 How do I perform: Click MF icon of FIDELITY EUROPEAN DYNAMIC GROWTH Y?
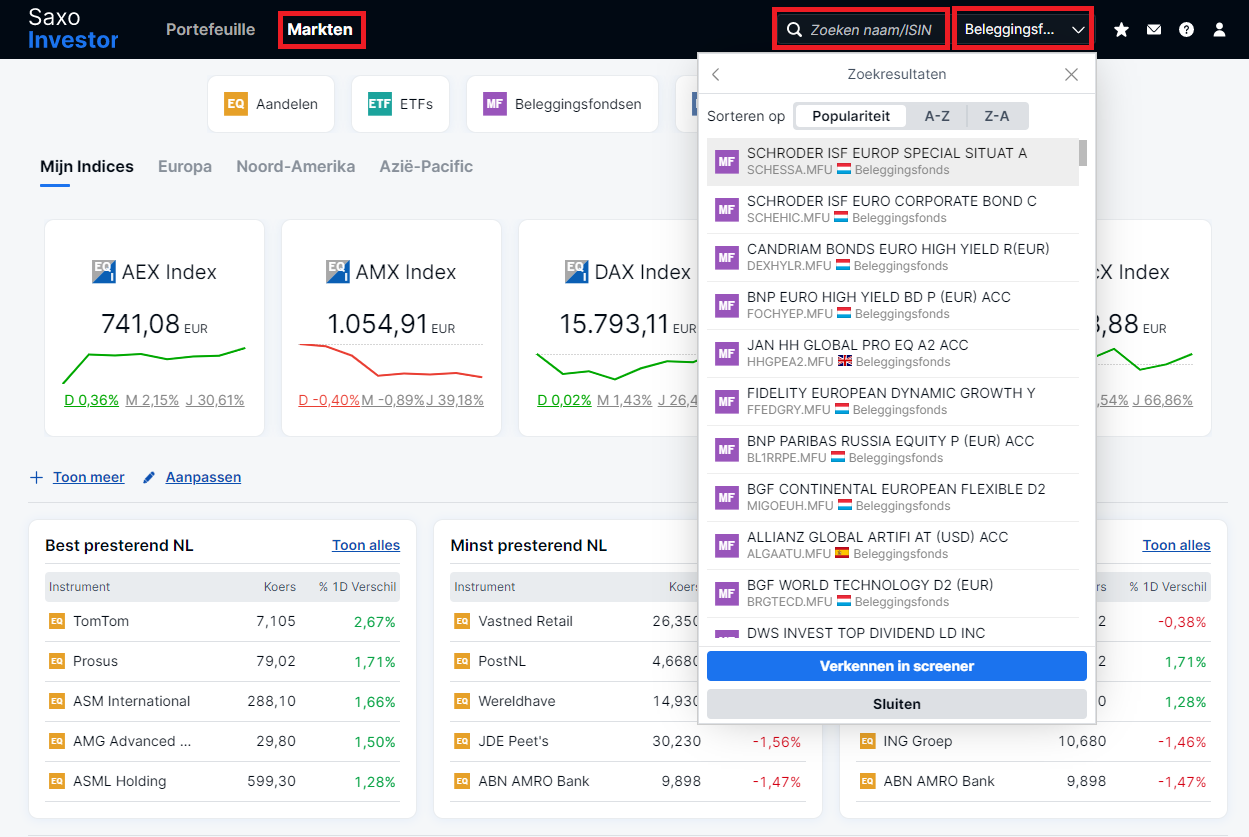[x=727, y=401]
